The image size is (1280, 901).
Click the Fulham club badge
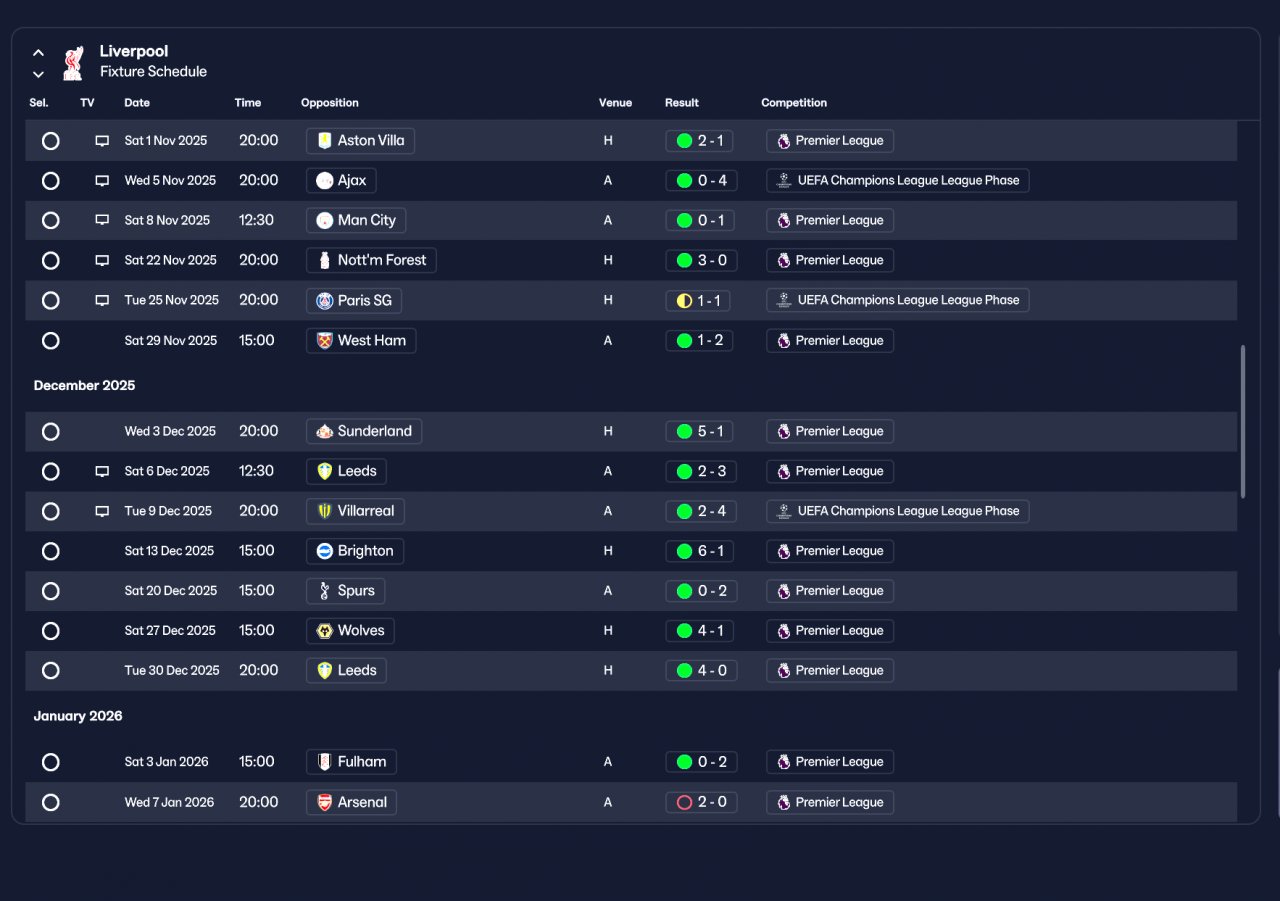click(x=324, y=762)
